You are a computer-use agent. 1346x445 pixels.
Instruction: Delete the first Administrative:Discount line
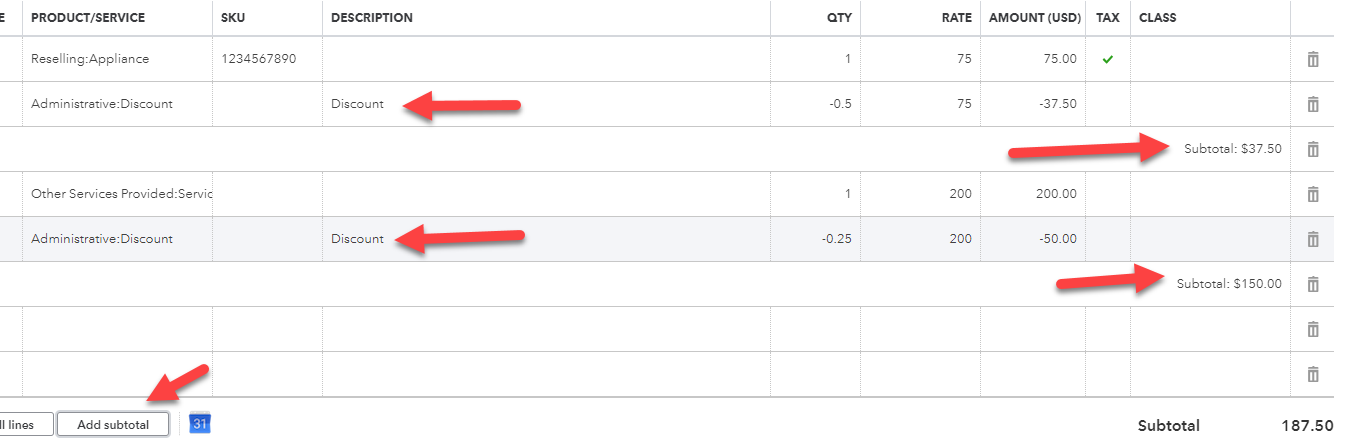coord(1313,104)
